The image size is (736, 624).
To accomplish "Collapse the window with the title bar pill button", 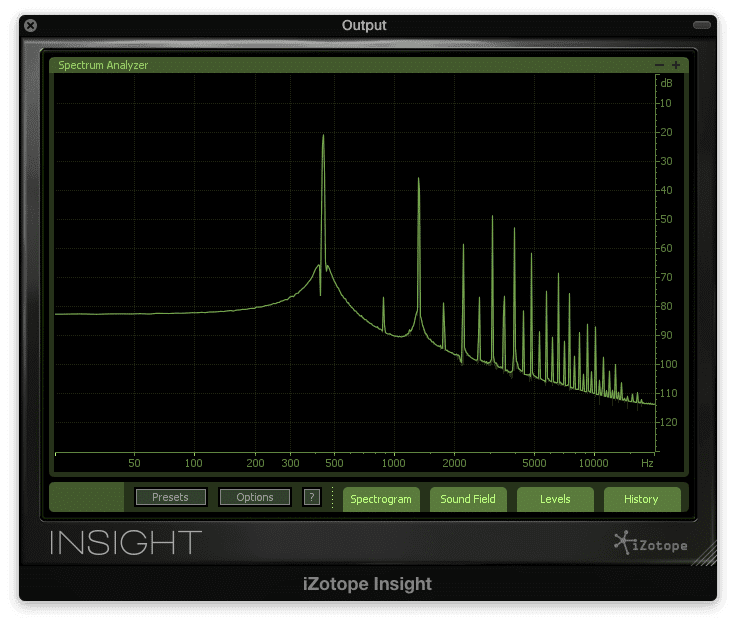I will point(702,25).
